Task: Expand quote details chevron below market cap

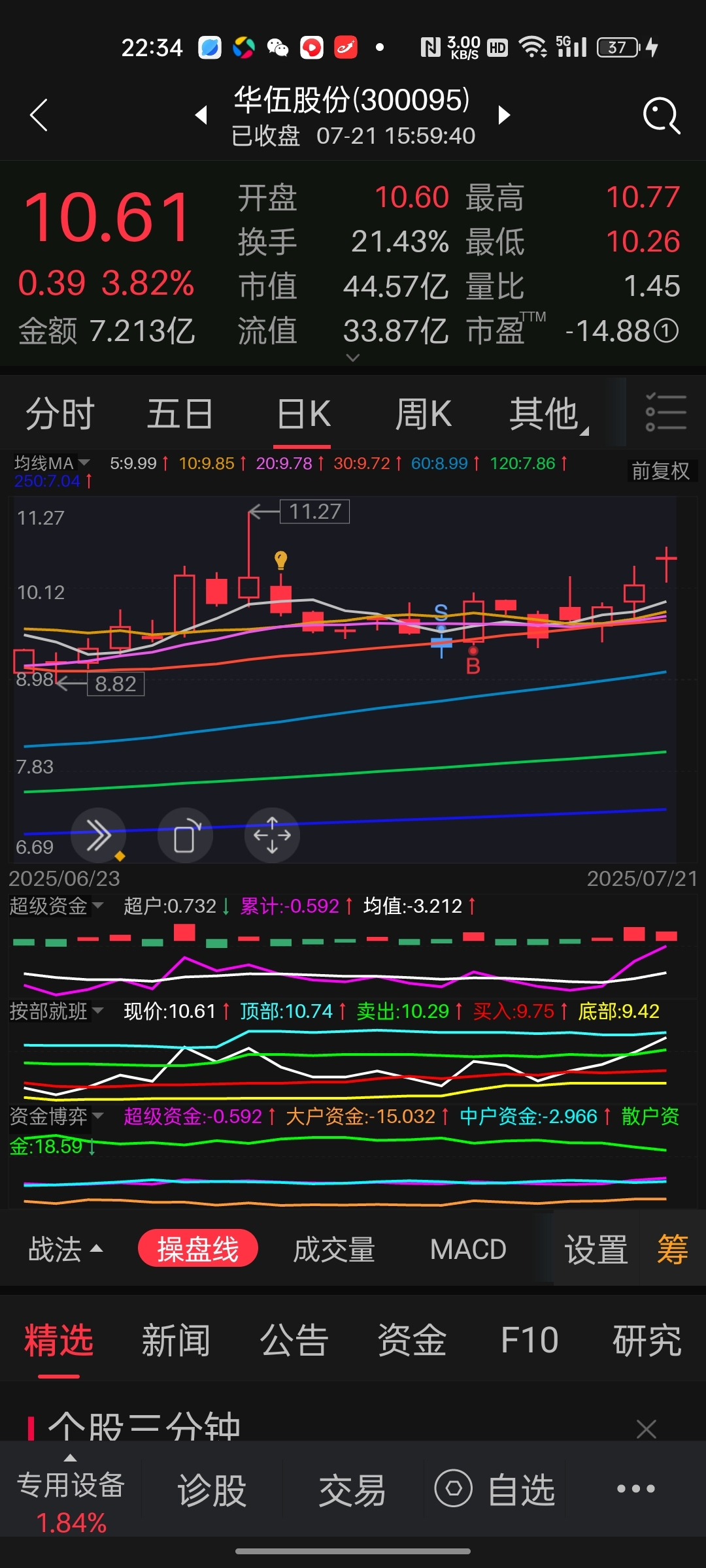Action: click(x=353, y=358)
